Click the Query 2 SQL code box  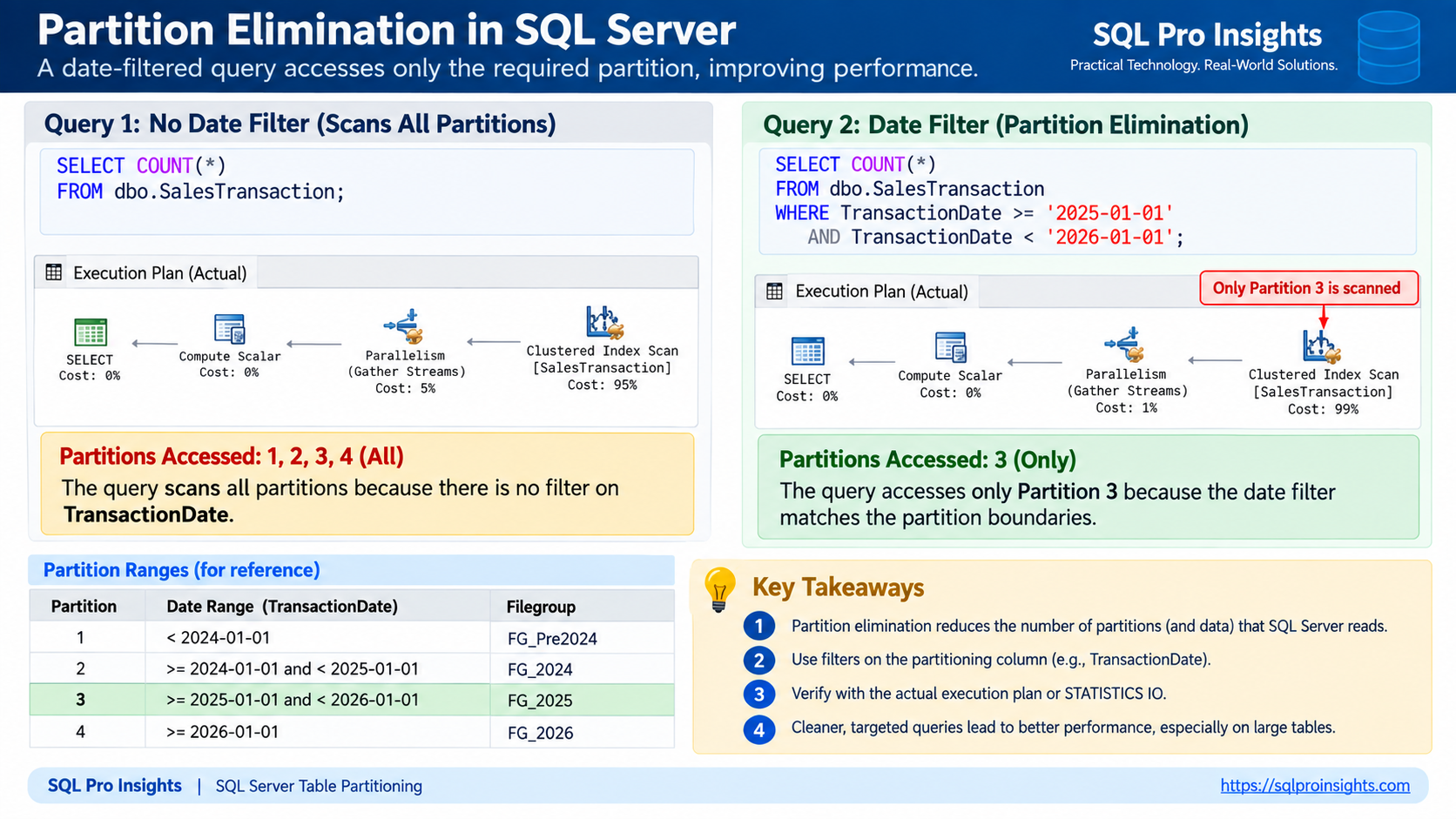[1088, 201]
